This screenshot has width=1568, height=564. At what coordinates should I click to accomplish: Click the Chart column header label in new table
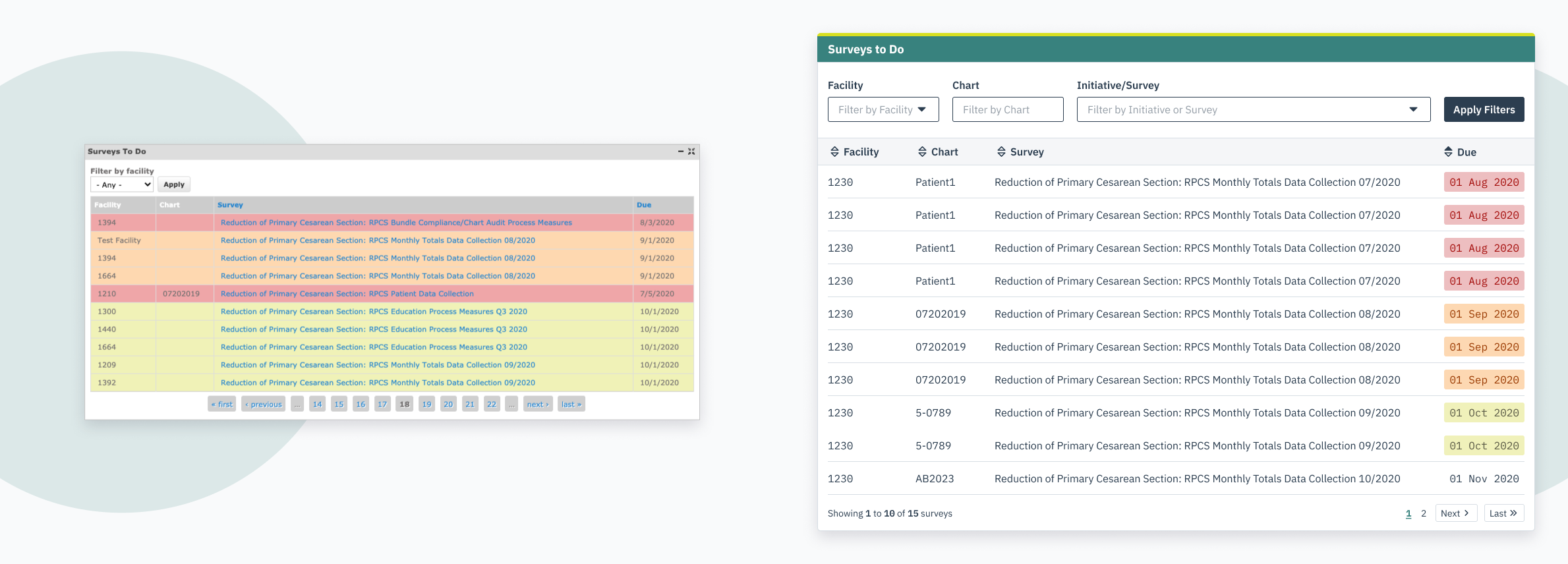944,152
